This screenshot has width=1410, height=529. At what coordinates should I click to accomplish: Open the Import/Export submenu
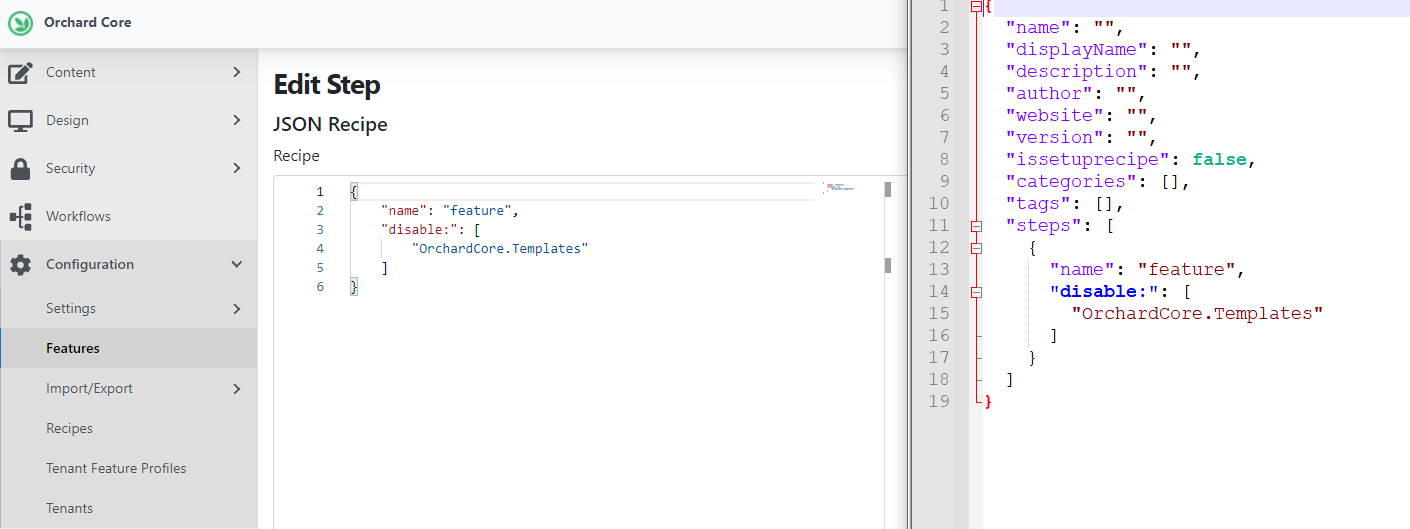coord(128,388)
